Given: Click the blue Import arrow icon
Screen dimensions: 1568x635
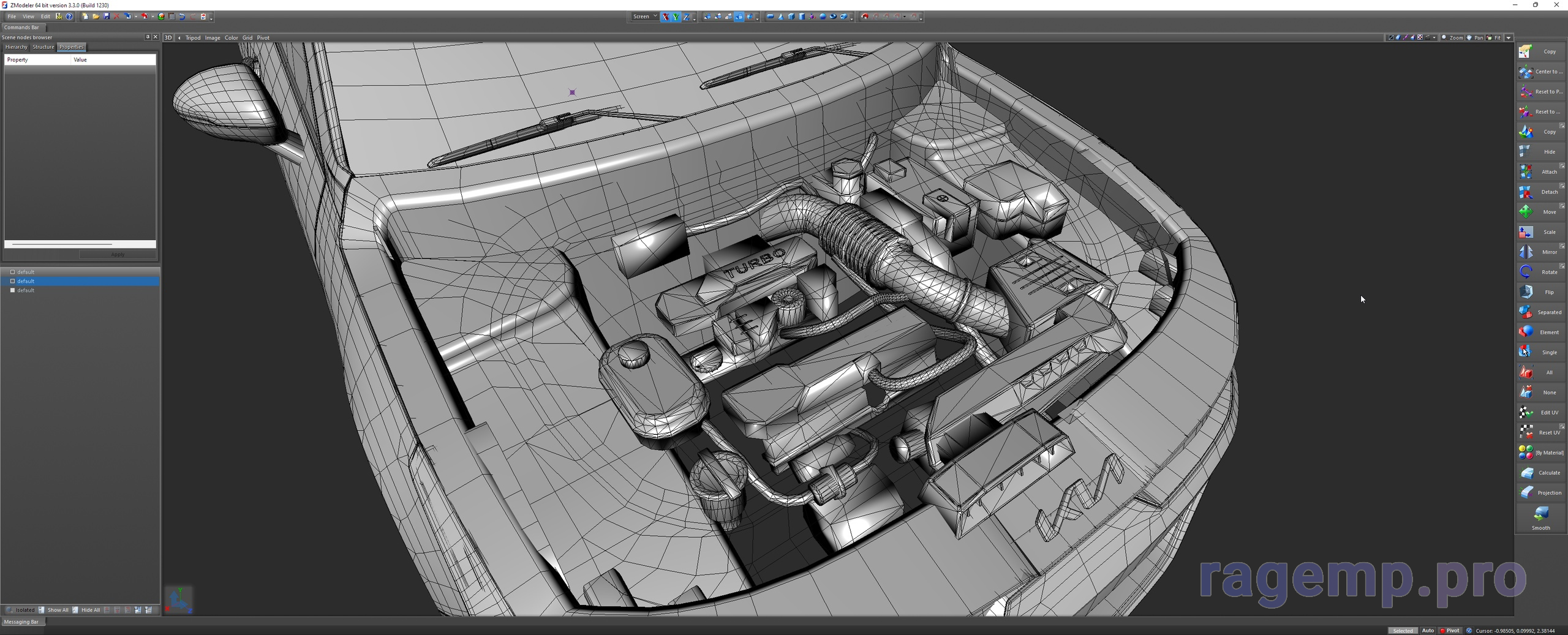Looking at the screenshot, I should pyautogui.click(x=127, y=17).
